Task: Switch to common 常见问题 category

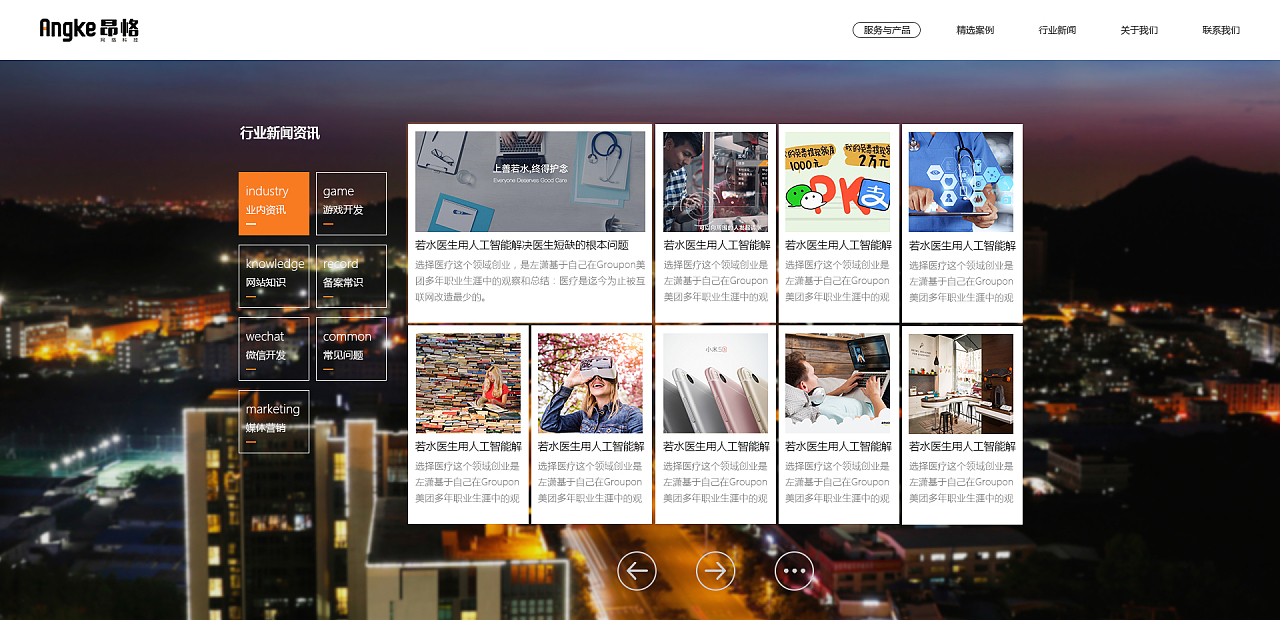Action: click(x=351, y=349)
